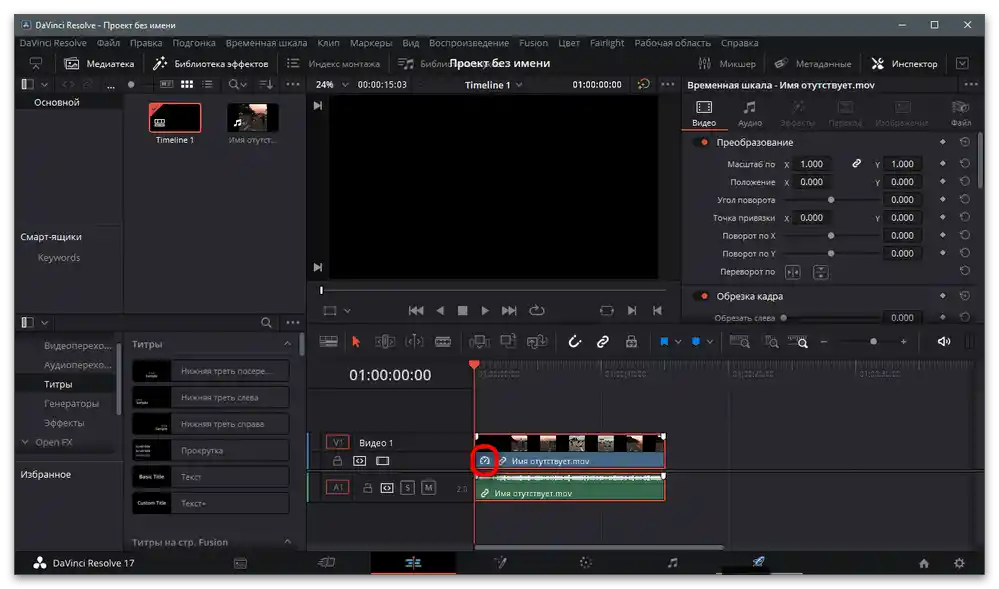
Task: Select the dynamic trim tool
Action: coord(414,342)
